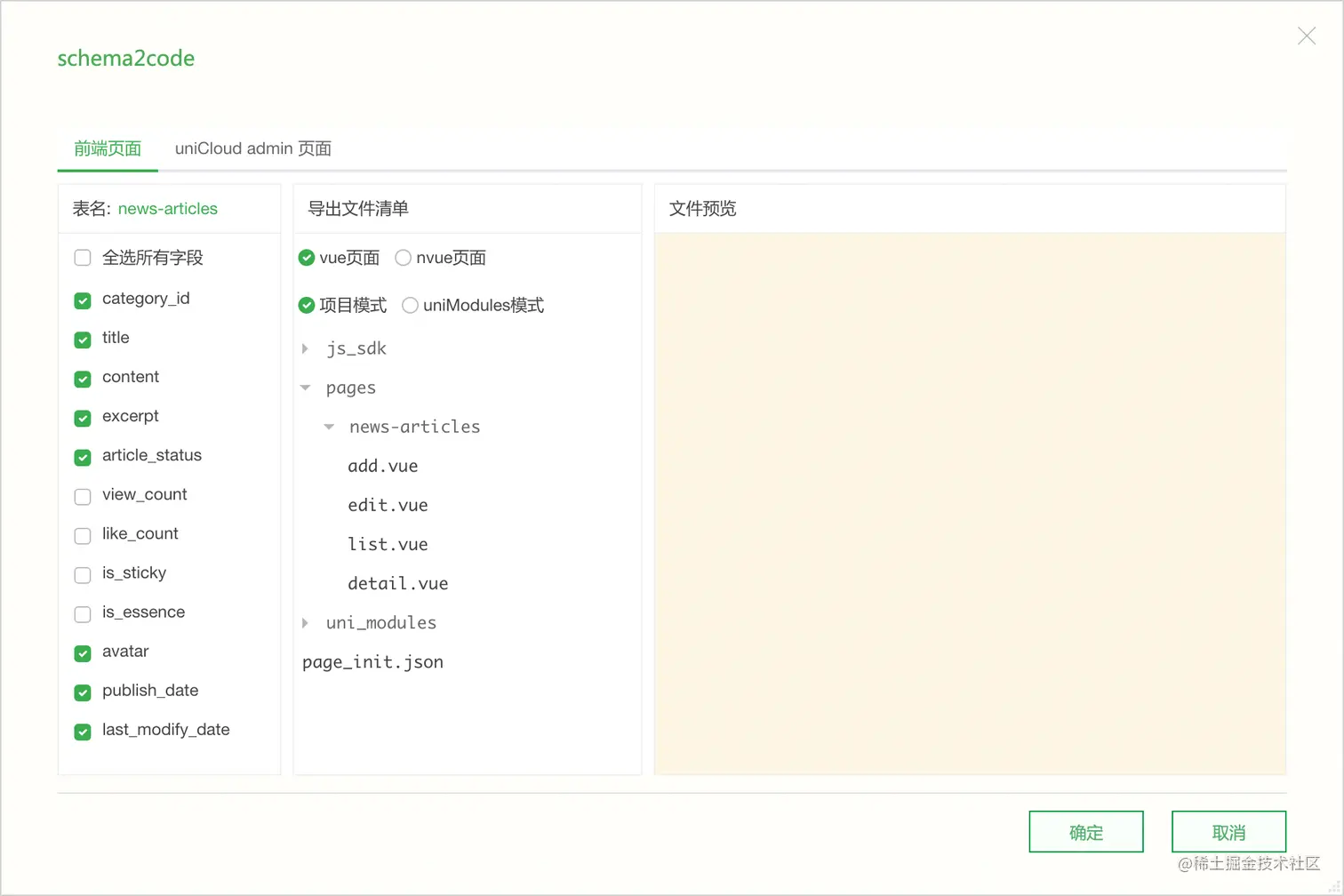The height and width of the screenshot is (896, 1344).
Task: Open the add.vue file for preview
Action: pos(383,466)
